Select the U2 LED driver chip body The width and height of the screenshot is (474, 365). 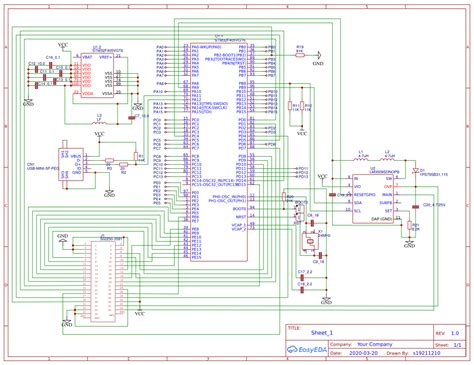[373, 198]
